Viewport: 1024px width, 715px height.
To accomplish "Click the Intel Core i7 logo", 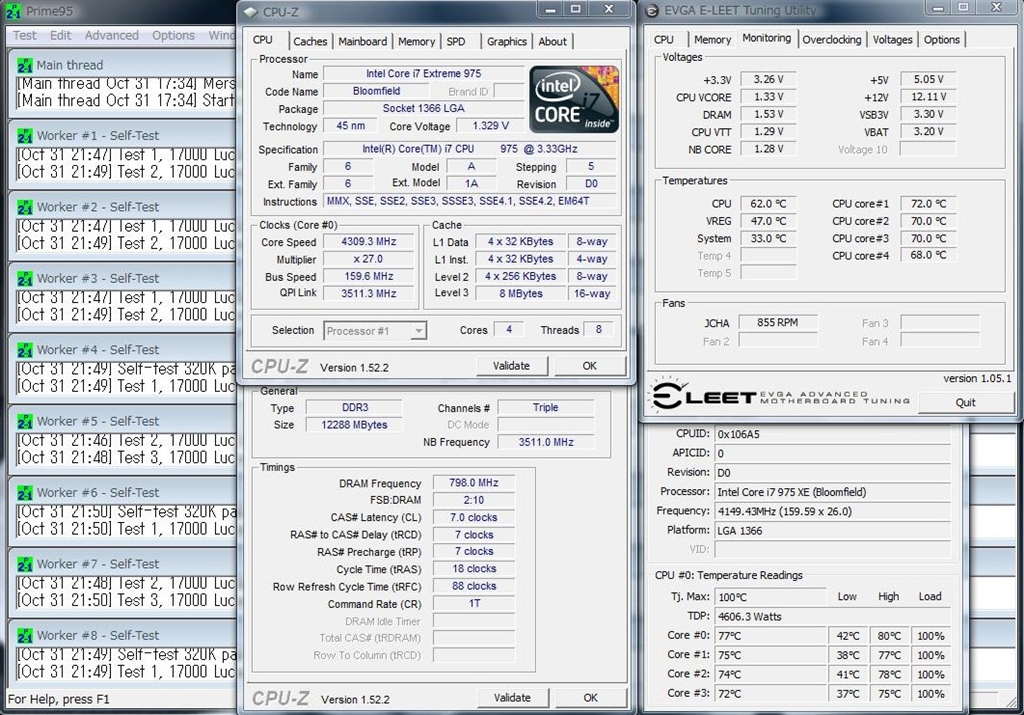I will tap(573, 100).
